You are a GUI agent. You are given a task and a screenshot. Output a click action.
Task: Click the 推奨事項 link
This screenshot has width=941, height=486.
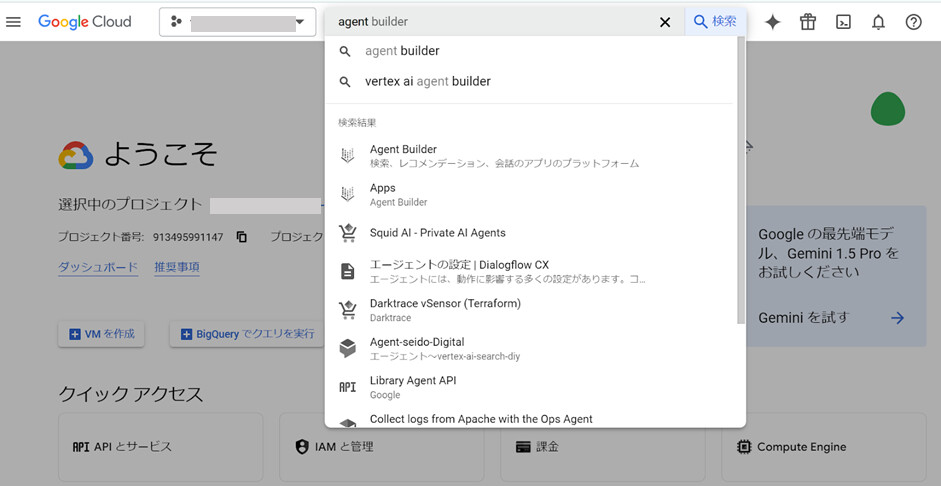176,267
